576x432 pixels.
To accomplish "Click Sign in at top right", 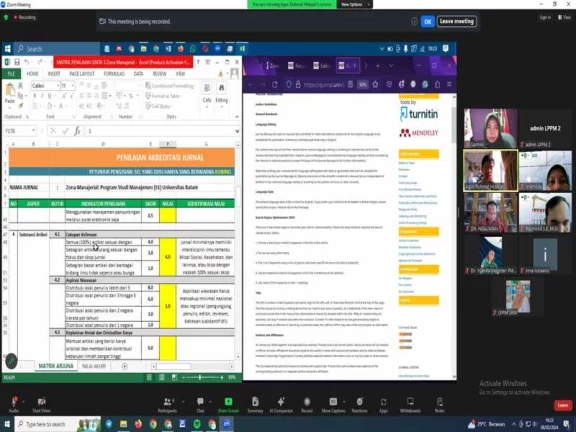I will point(545,17).
